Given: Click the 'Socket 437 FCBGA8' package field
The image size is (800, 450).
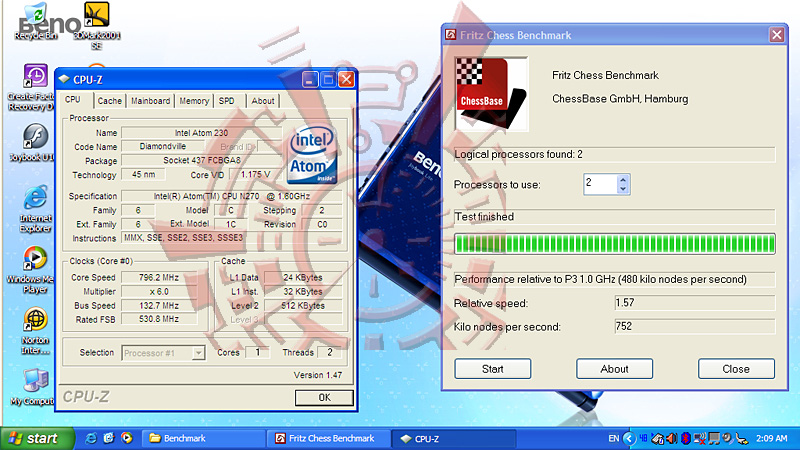Looking at the screenshot, I should [202, 160].
